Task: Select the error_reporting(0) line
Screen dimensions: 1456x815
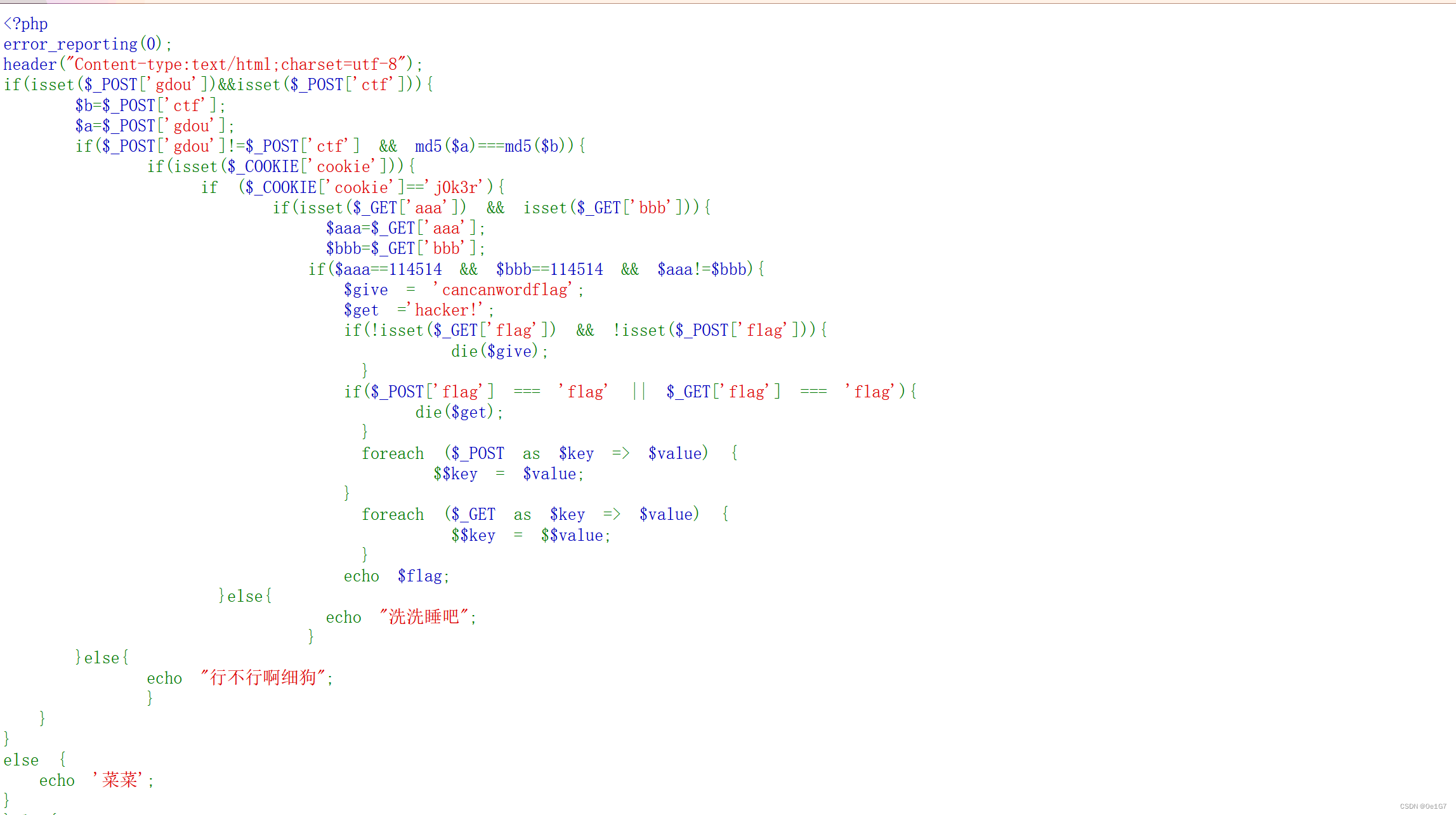Action: pos(86,44)
